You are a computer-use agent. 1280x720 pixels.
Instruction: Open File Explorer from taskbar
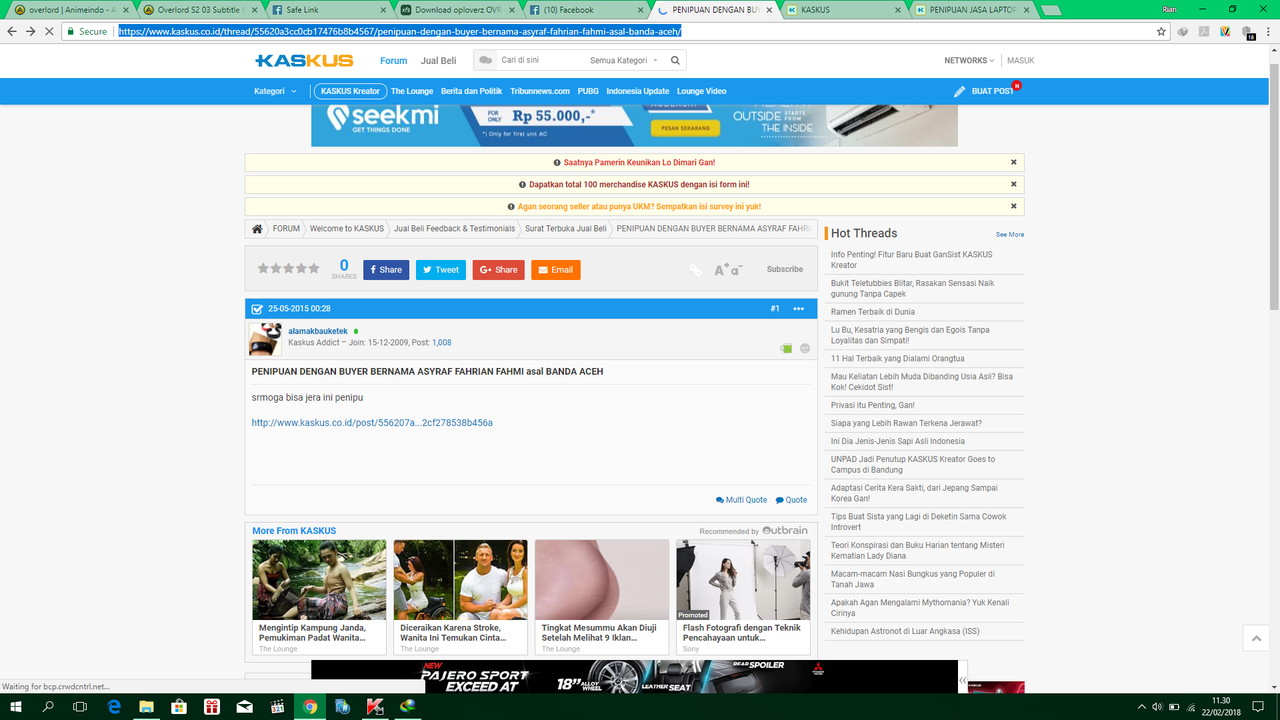point(147,706)
